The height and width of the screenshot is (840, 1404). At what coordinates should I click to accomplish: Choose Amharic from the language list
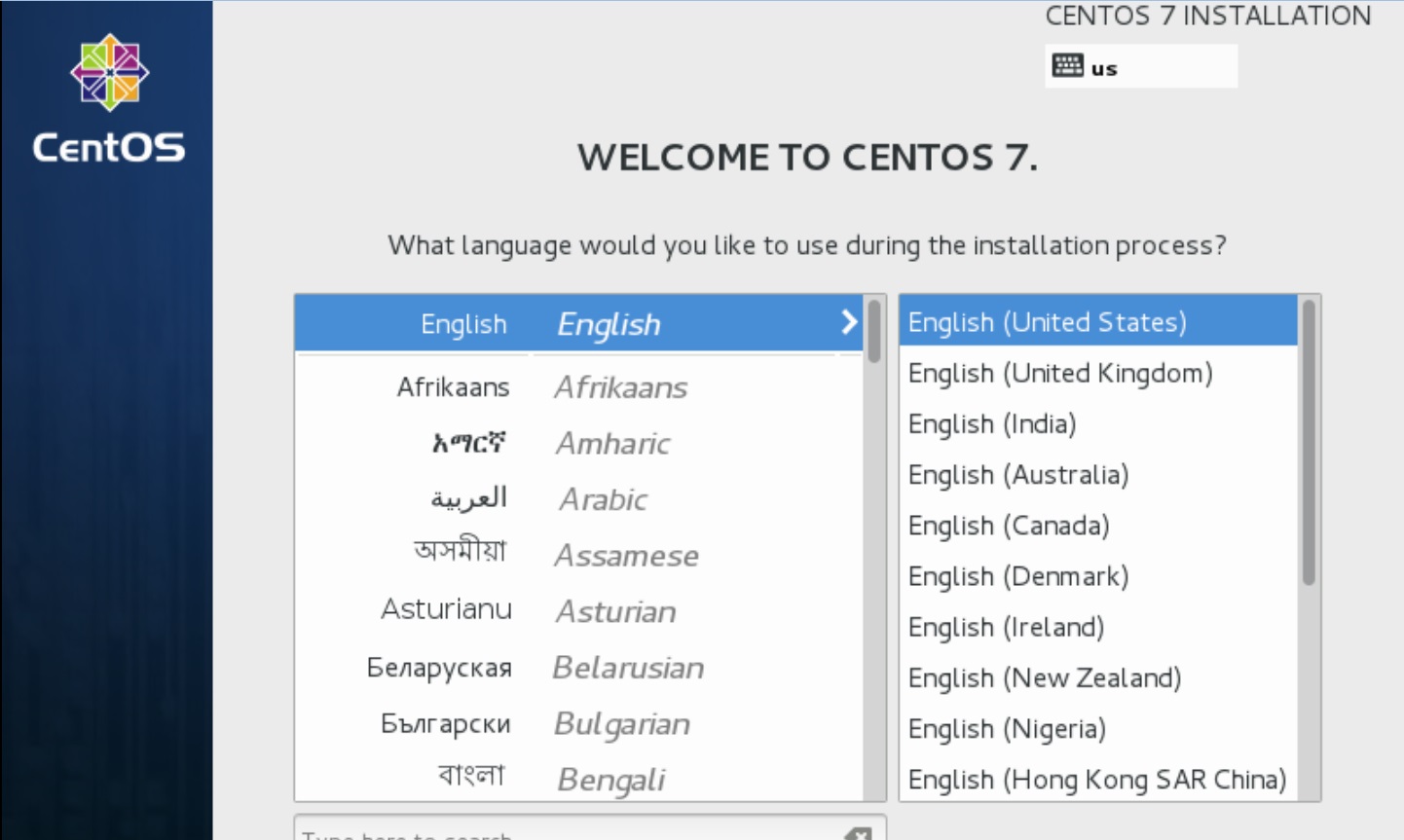point(578,444)
